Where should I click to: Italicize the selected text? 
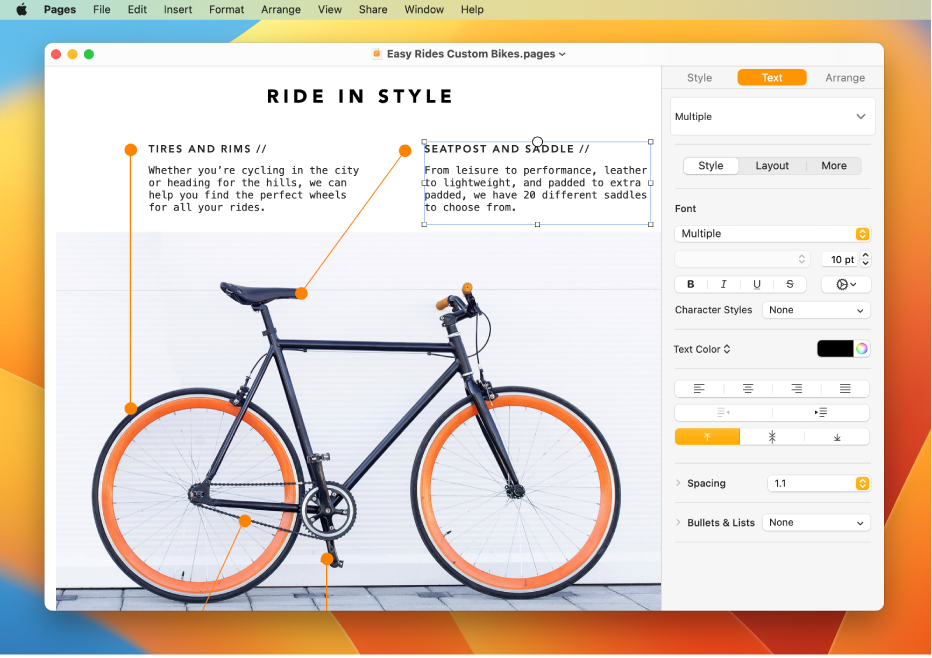click(x=723, y=284)
